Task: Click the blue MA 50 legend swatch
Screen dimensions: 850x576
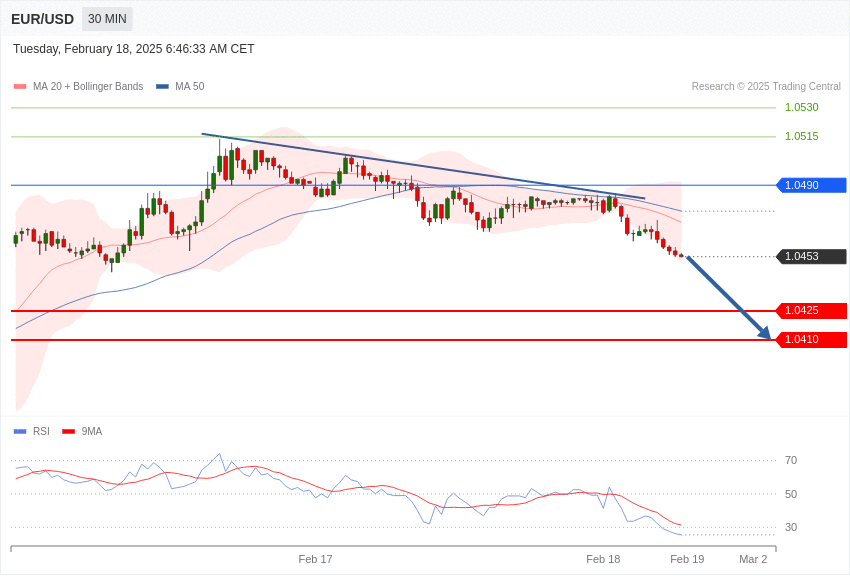Action: click(162, 87)
